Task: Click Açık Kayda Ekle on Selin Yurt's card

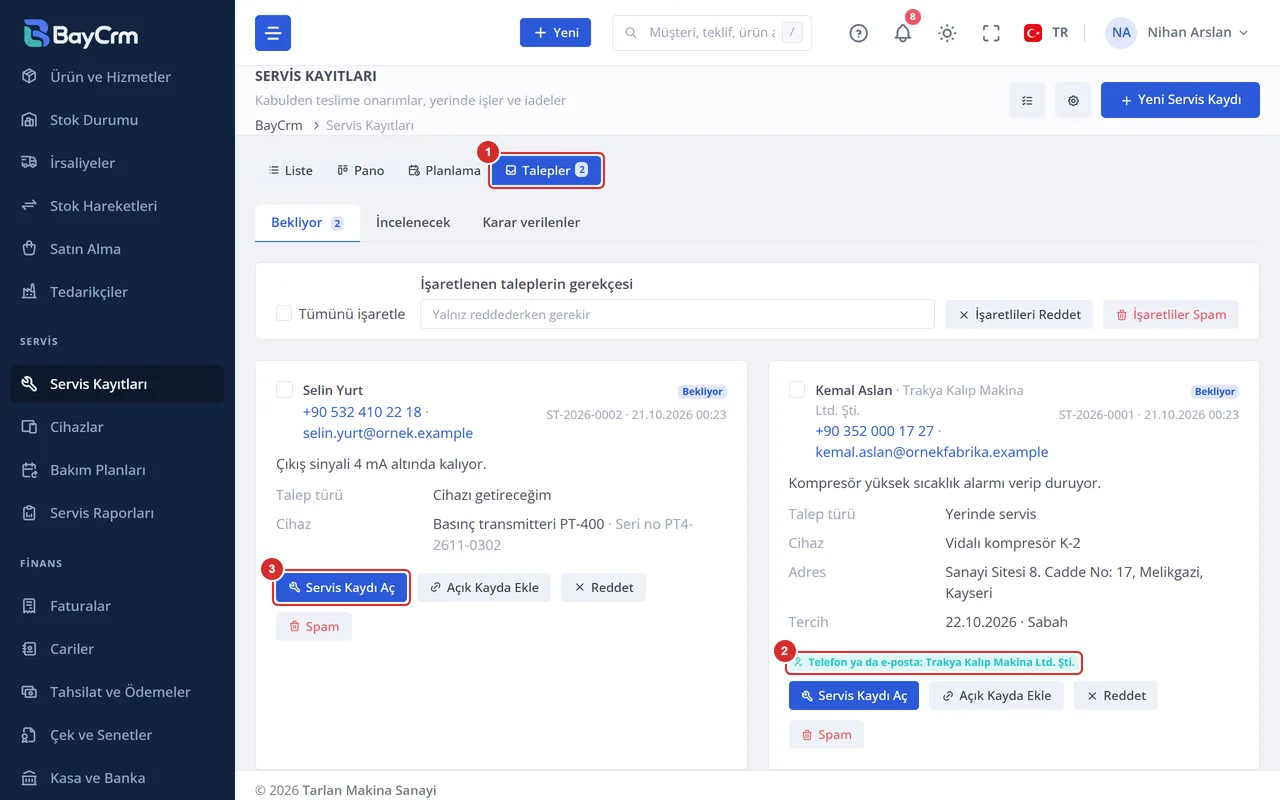Action: [484, 587]
